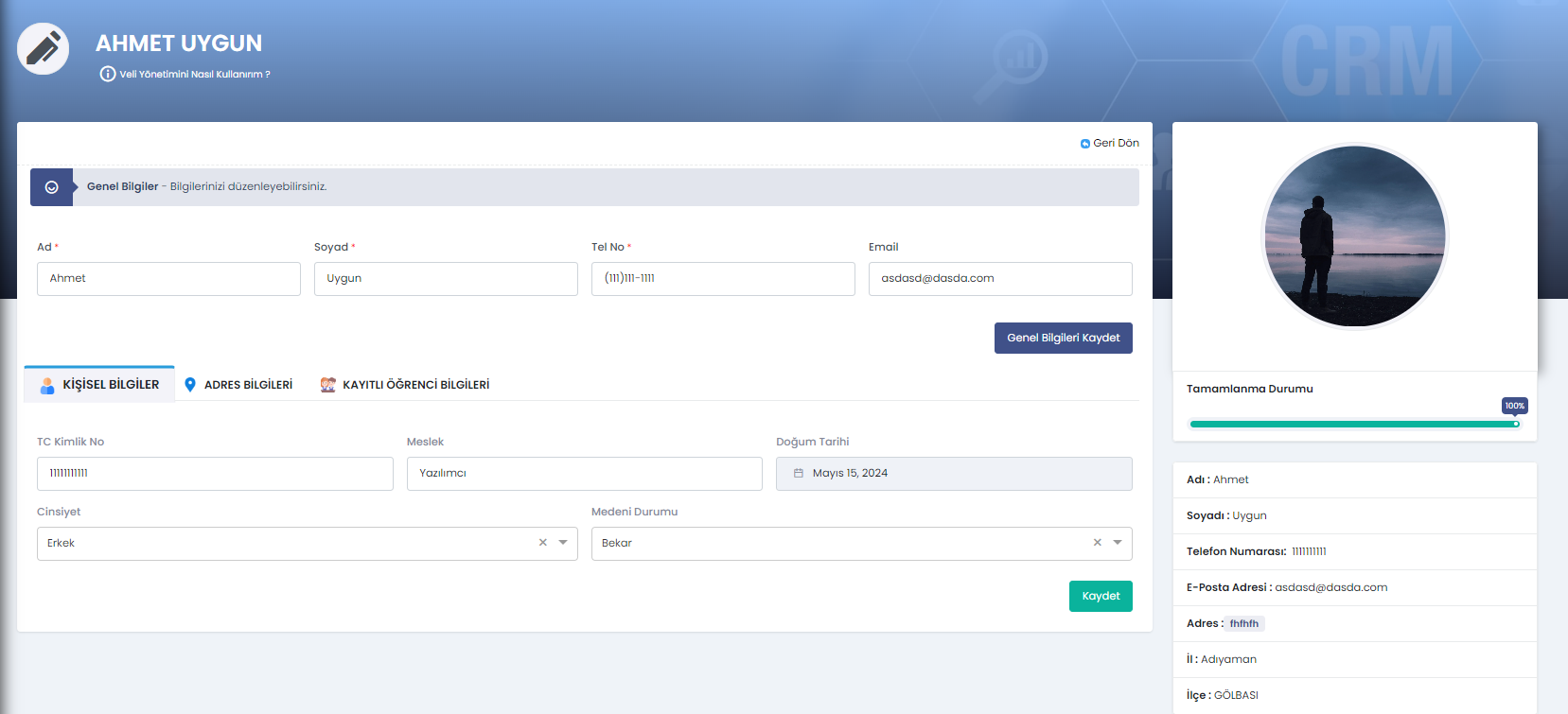
Task: Click the Tamamlanma Durumu progress bar
Action: (1354, 425)
